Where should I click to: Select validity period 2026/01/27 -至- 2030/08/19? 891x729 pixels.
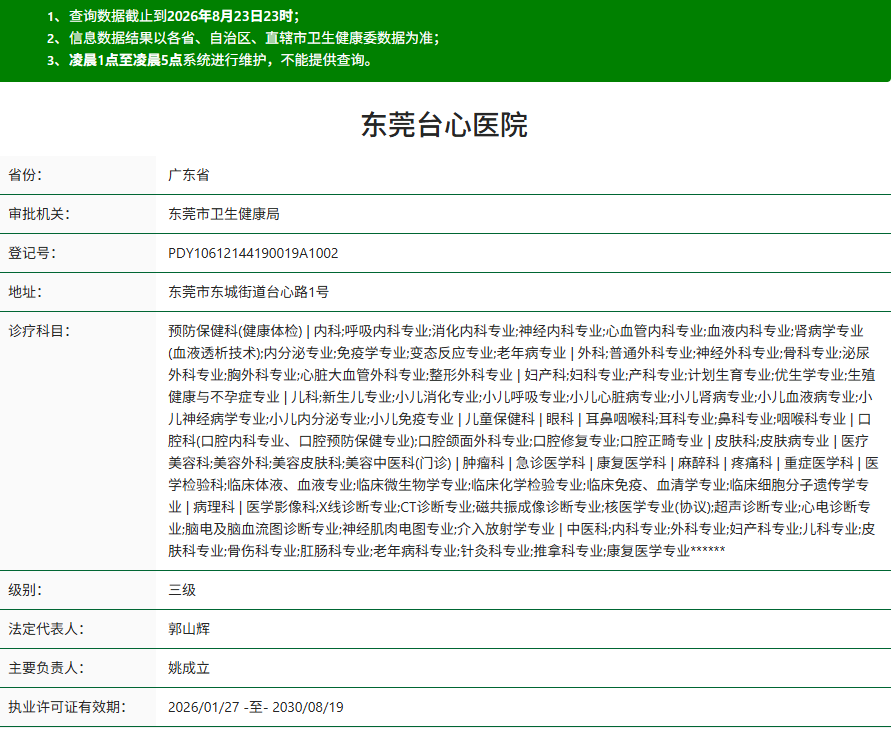pos(256,707)
